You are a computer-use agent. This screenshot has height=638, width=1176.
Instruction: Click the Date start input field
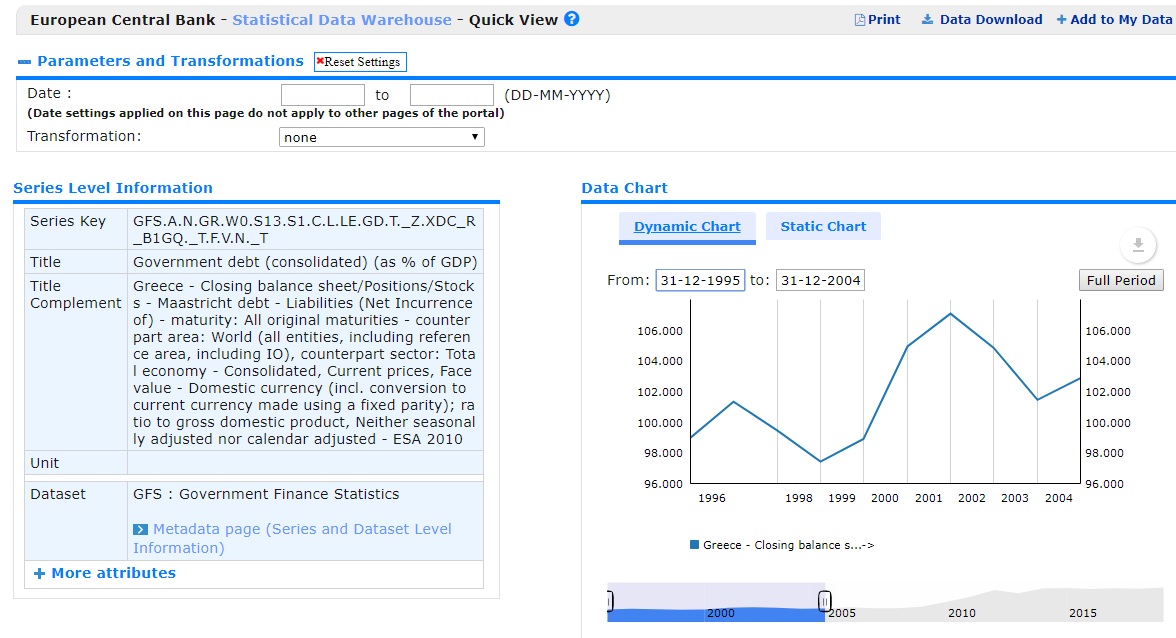click(x=322, y=95)
